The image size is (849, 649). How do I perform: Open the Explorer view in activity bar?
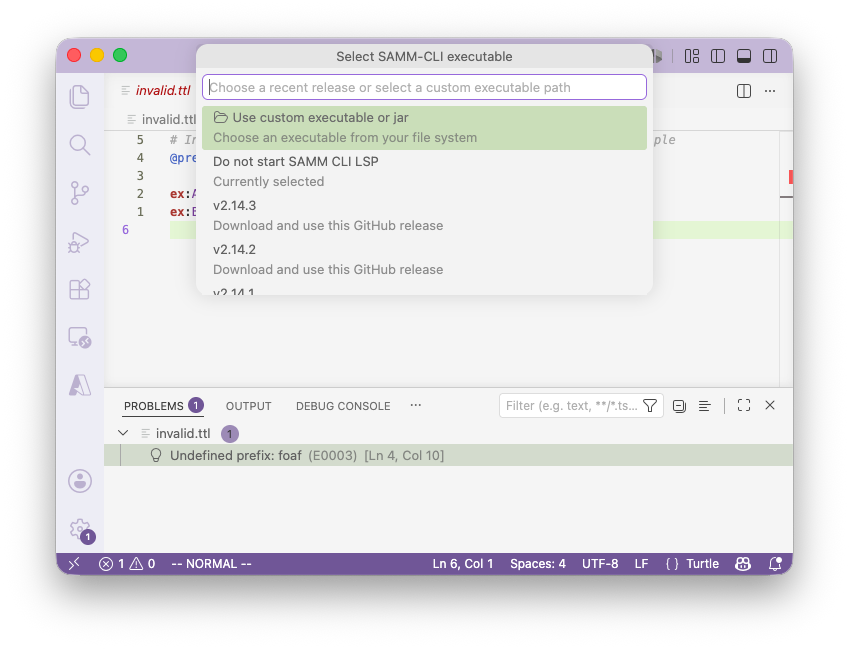[x=80, y=97]
